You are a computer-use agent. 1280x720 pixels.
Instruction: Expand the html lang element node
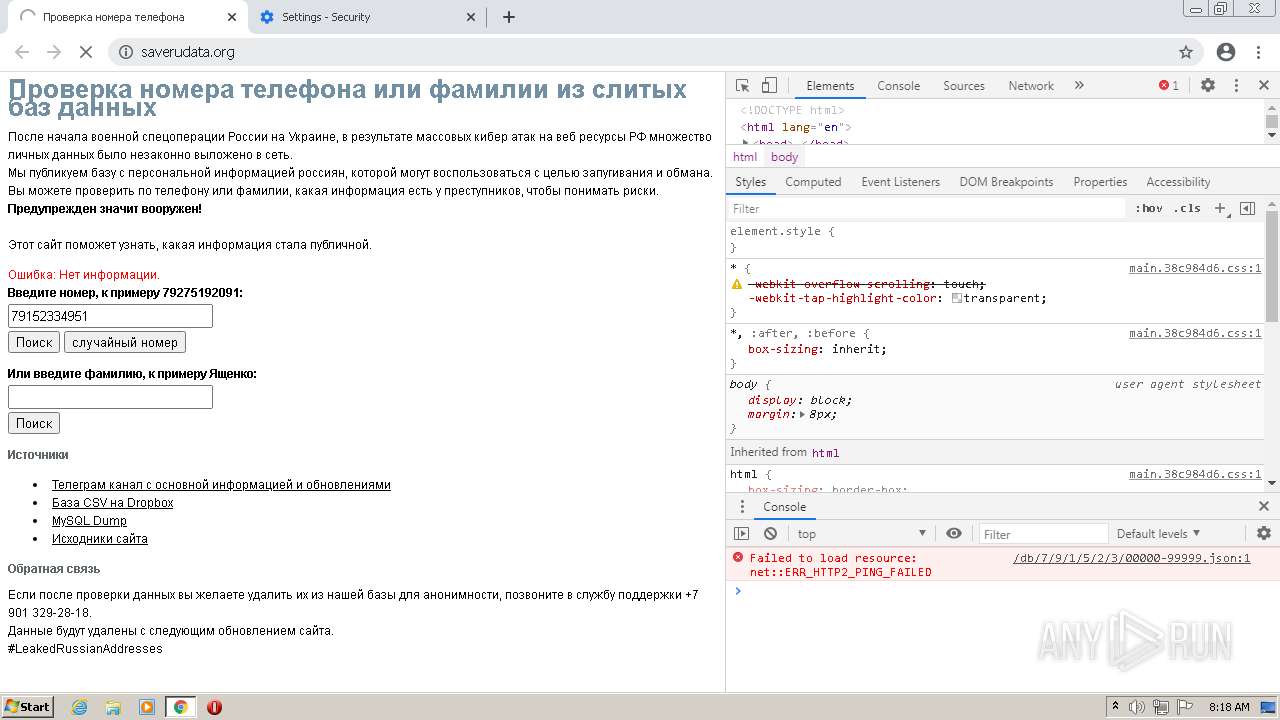click(796, 127)
